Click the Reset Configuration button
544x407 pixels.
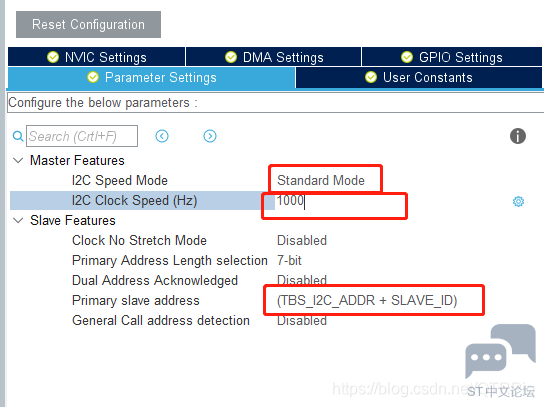pyautogui.click(x=88, y=24)
